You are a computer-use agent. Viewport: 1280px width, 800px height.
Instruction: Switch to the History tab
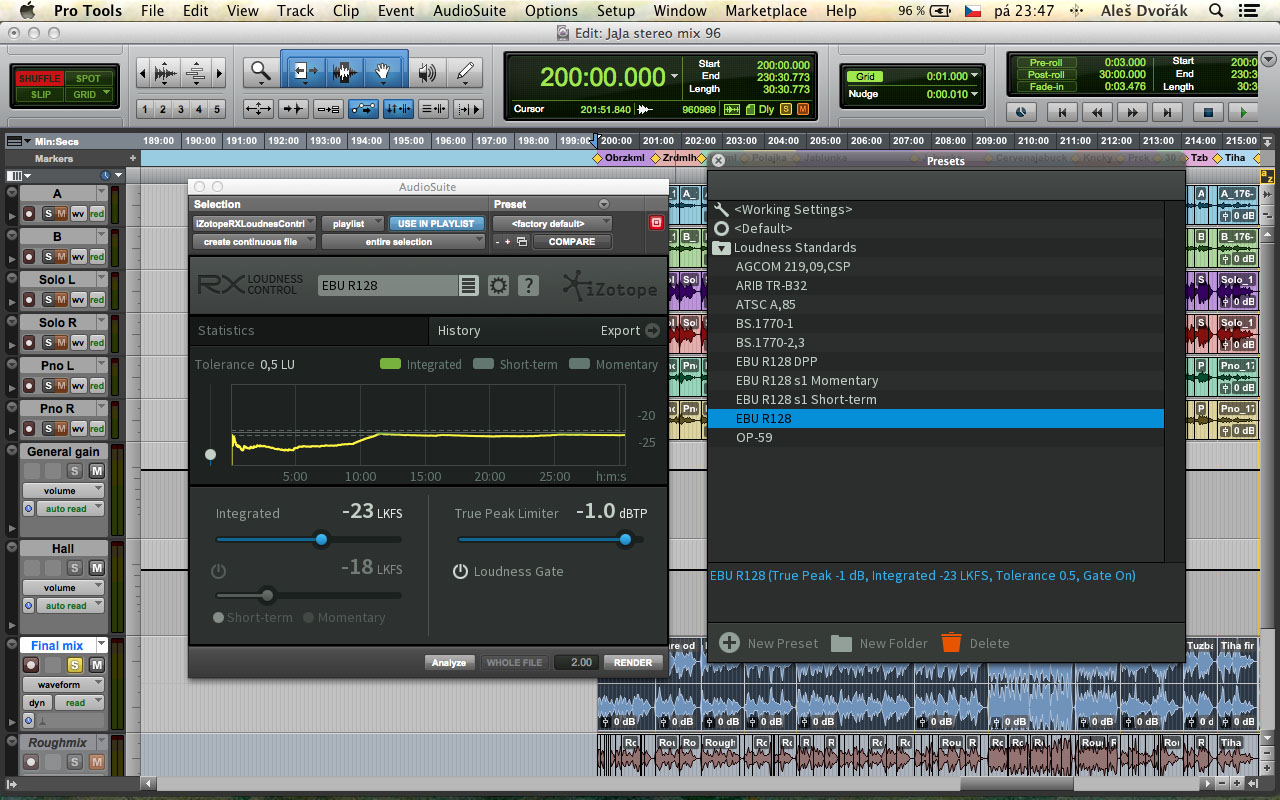[459, 331]
